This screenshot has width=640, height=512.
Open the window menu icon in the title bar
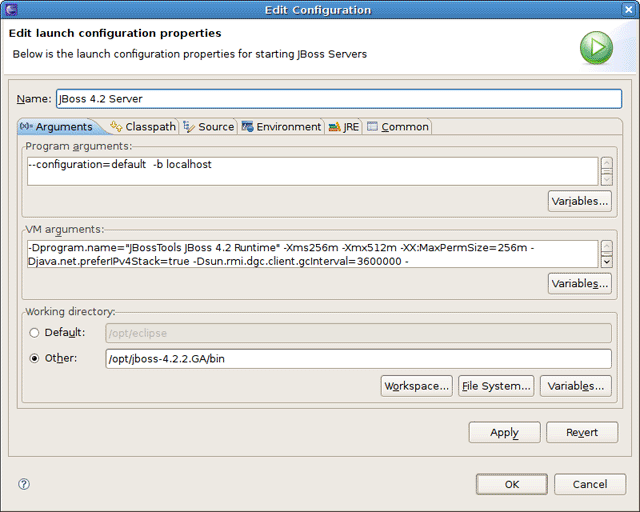13,9
